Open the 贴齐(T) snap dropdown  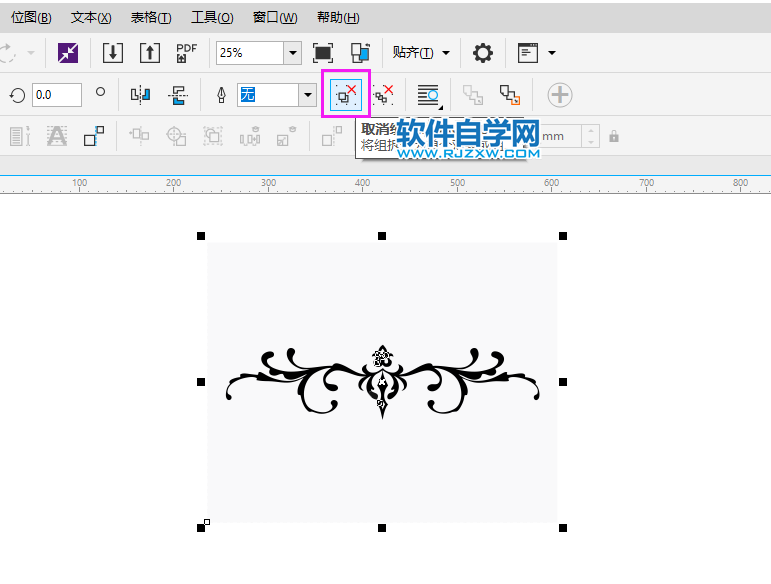tap(421, 53)
